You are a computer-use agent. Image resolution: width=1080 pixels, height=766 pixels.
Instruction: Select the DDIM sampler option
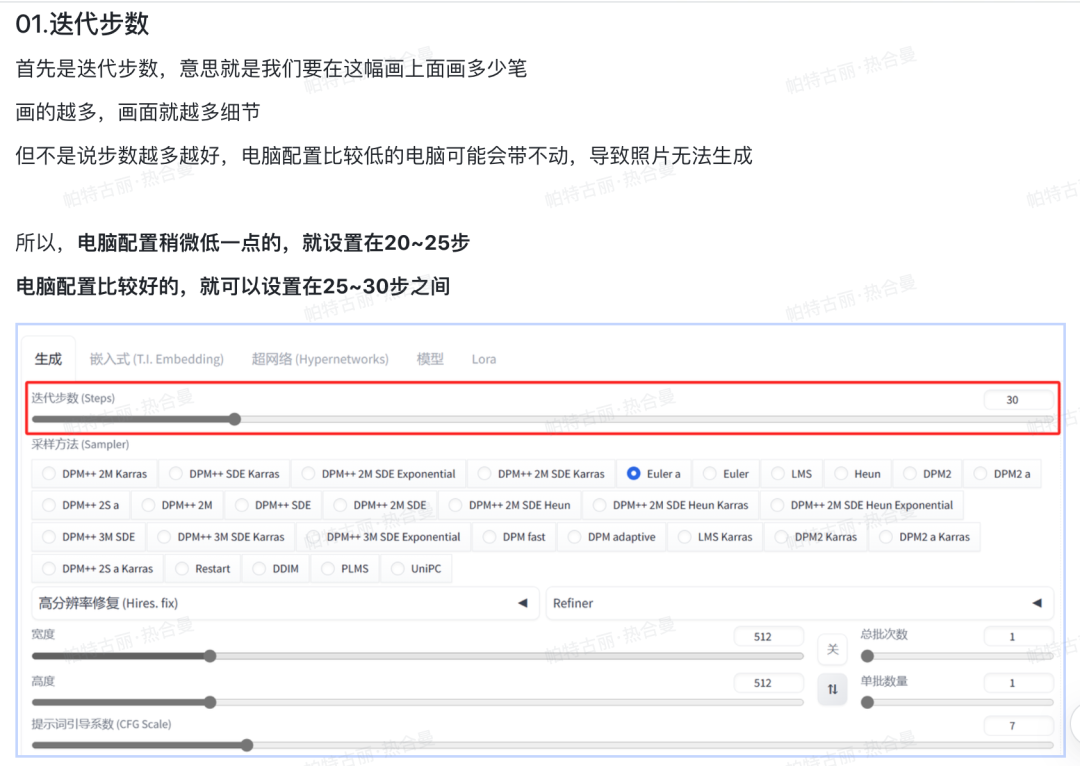point(276,568)
